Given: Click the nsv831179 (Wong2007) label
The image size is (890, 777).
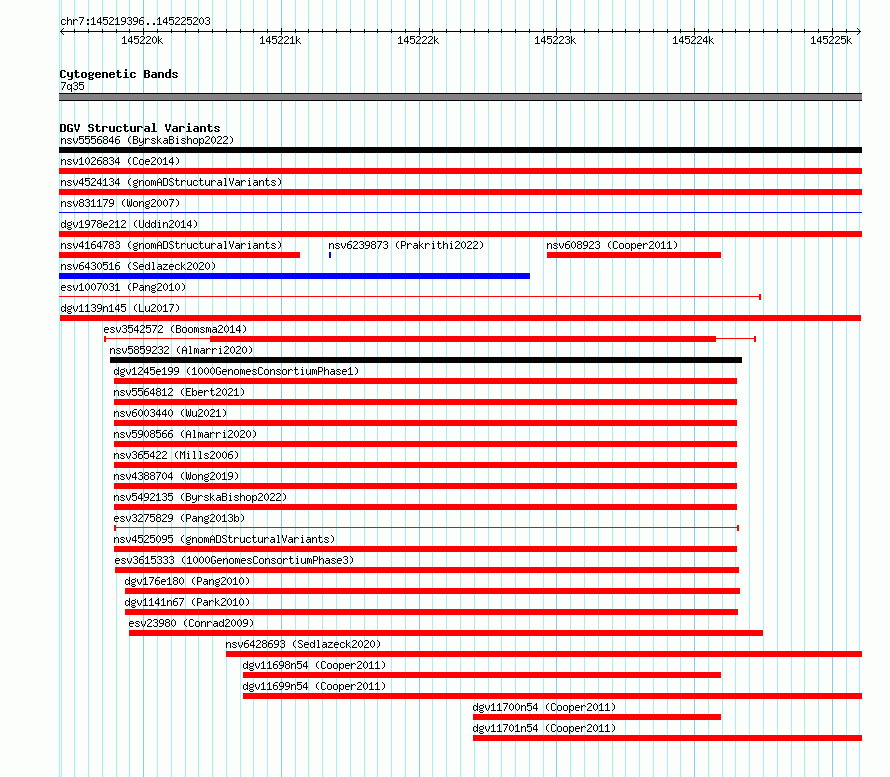Looking at the screenshot, I should tap(120, 203).
